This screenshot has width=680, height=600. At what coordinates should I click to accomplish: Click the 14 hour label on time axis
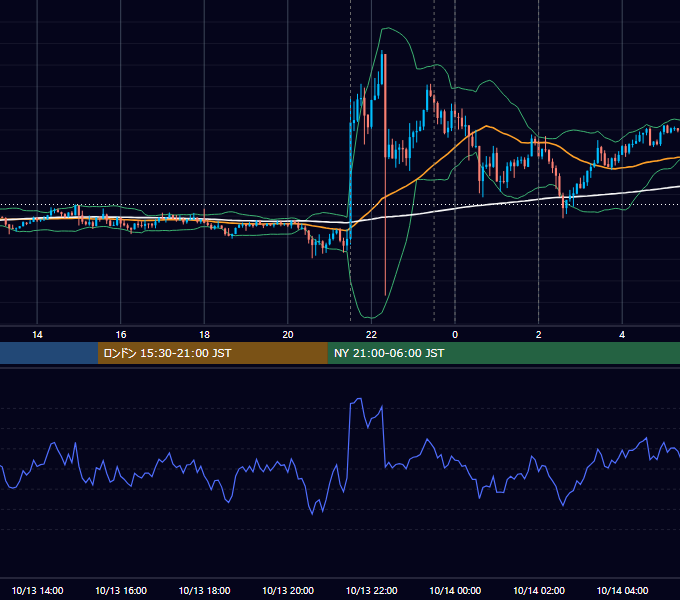pos(37,335)
